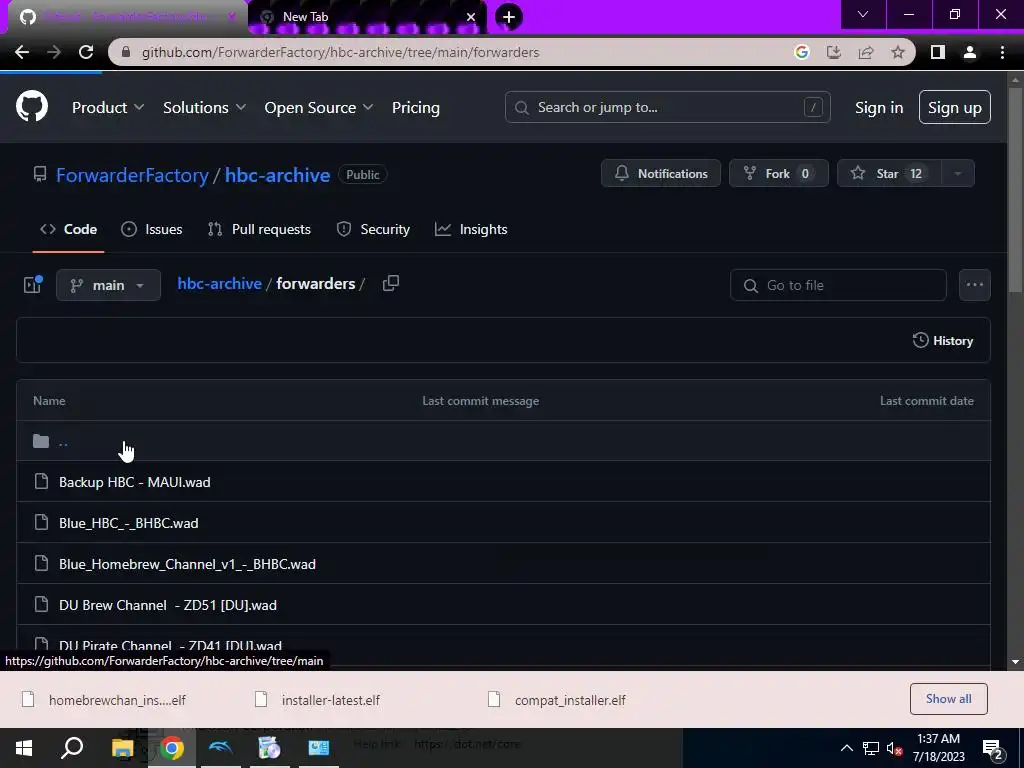Click the muted volume tray icon

(894, 748)
